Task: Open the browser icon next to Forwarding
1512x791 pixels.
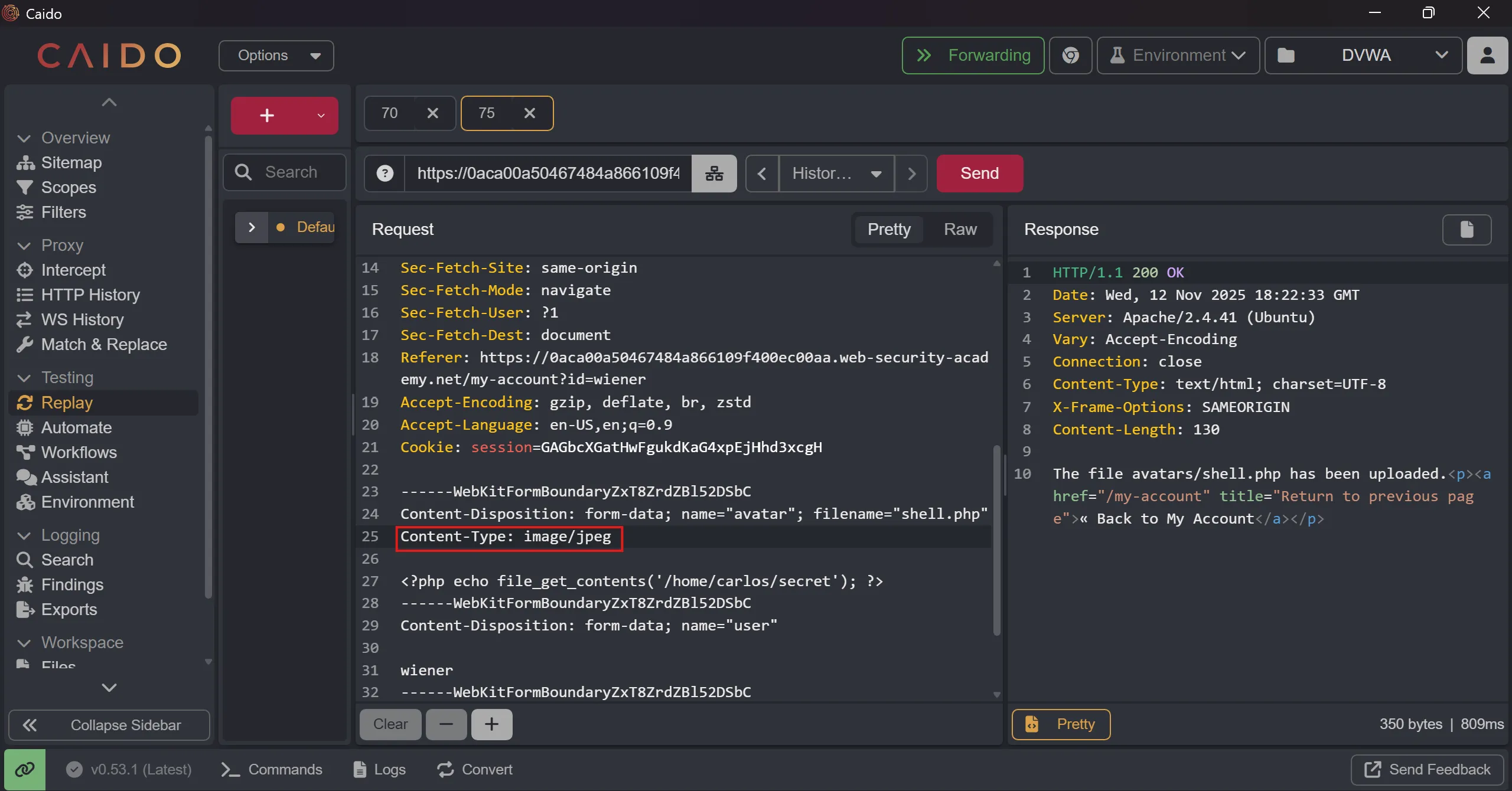Action: [1070, 55]
